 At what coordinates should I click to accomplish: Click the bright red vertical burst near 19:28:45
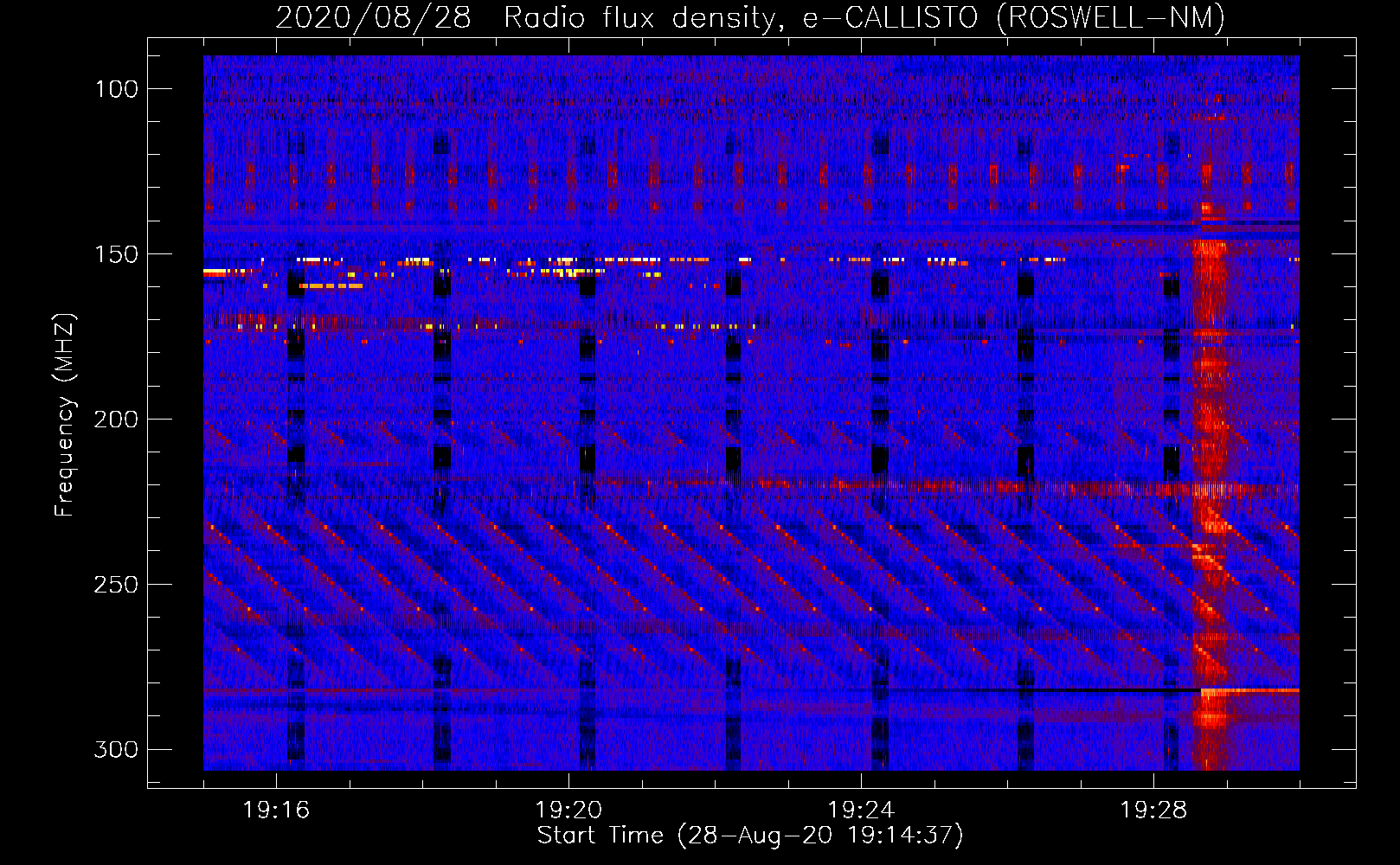click(x=1210, y=484)
